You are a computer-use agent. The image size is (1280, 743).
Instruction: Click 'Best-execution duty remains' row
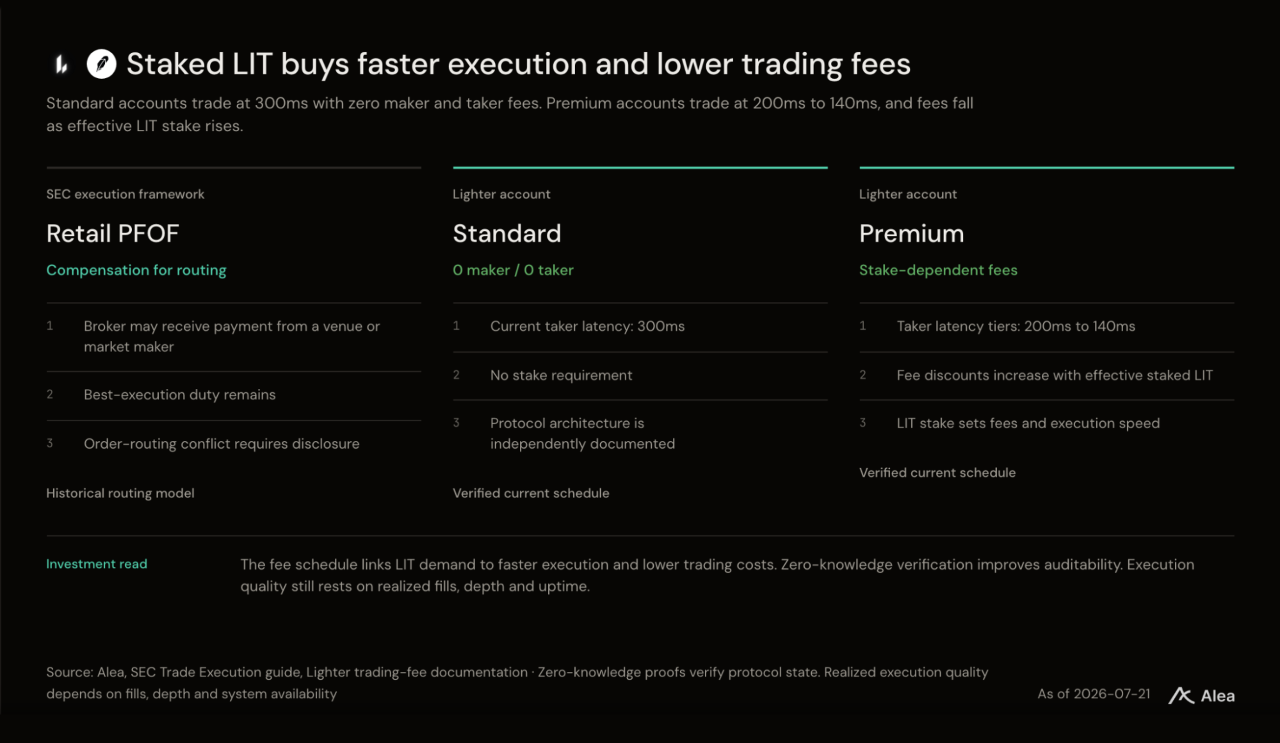(233, 395)
